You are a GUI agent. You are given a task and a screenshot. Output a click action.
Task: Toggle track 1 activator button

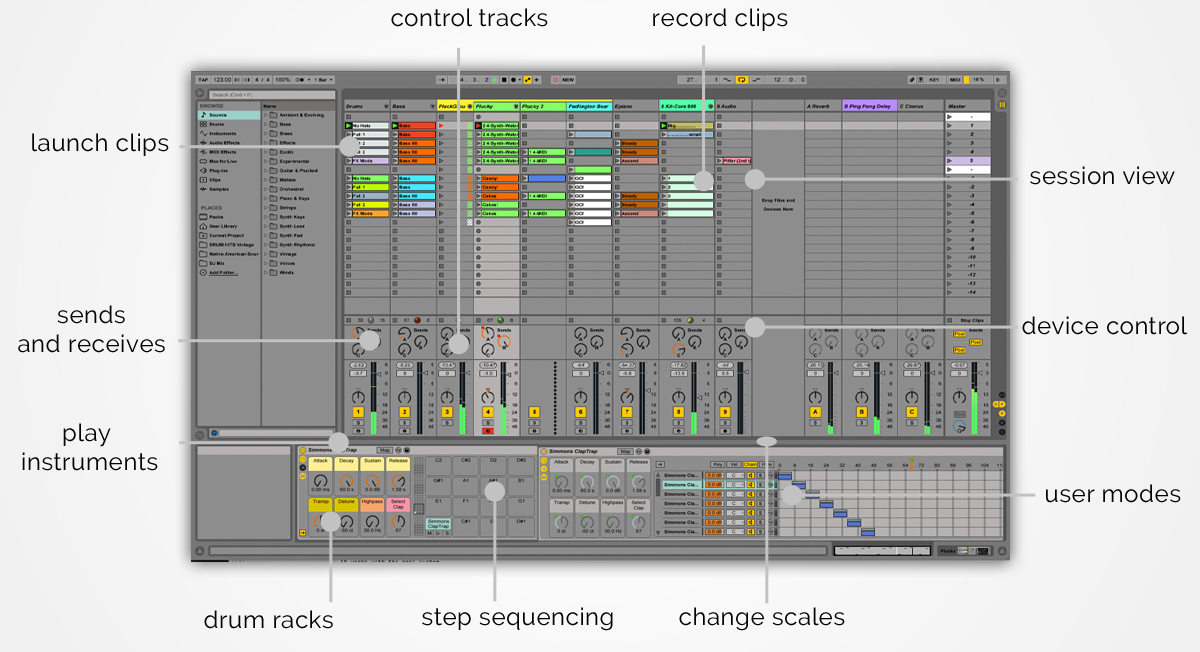coord(357,411)
